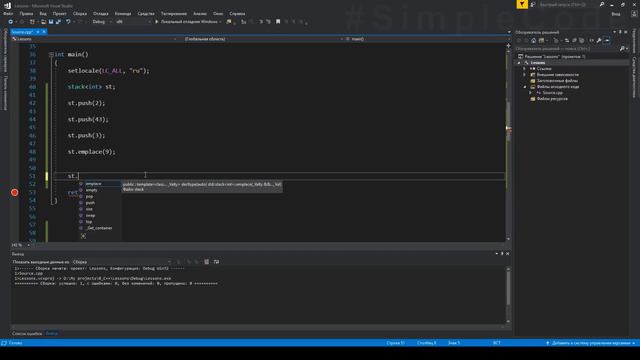Click the Home icon in Solution Explorer toolbar

pos(533,40)
